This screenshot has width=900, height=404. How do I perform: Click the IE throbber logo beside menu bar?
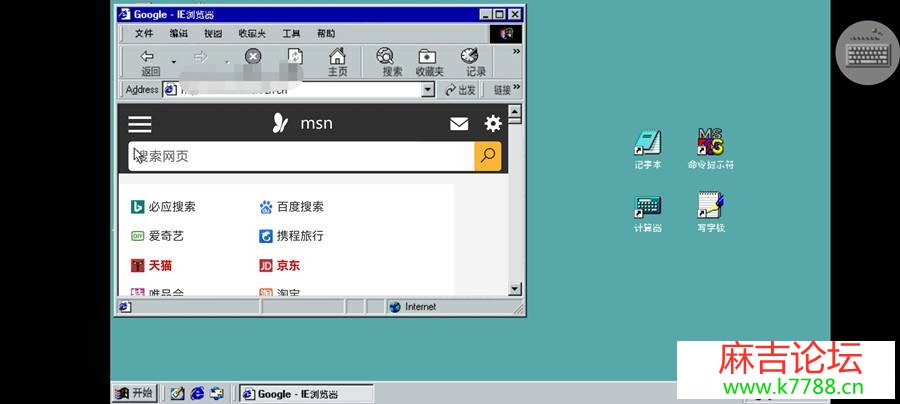click(506, 34)
